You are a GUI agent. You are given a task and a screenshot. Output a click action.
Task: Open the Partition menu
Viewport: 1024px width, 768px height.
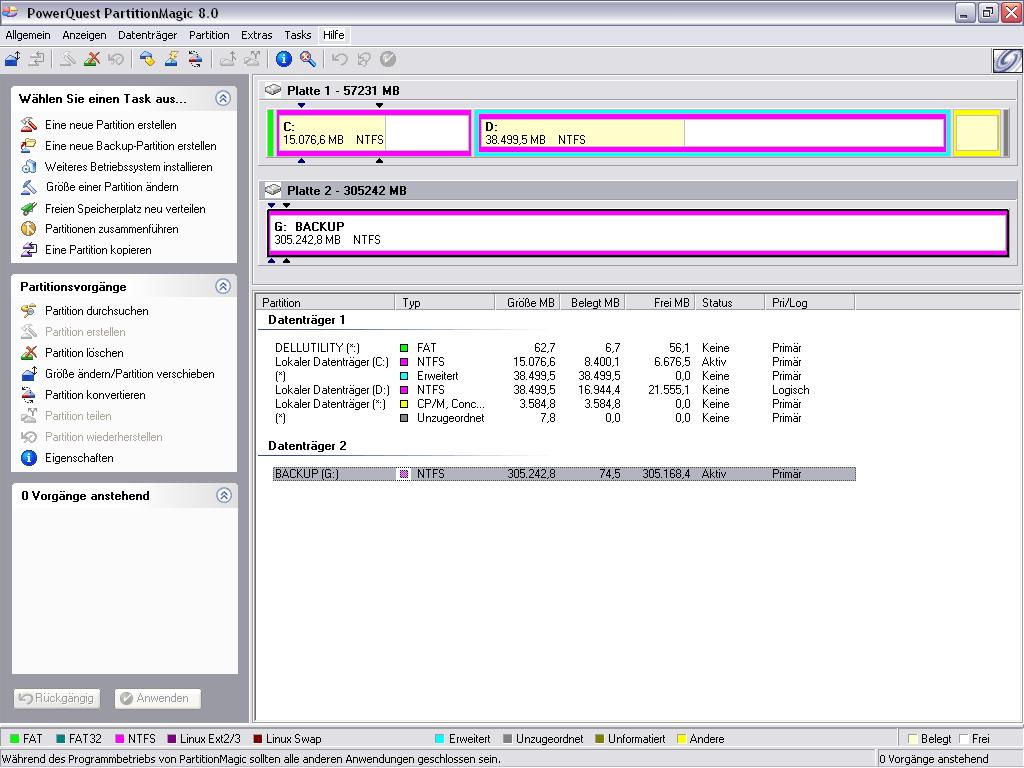(209, 35)
